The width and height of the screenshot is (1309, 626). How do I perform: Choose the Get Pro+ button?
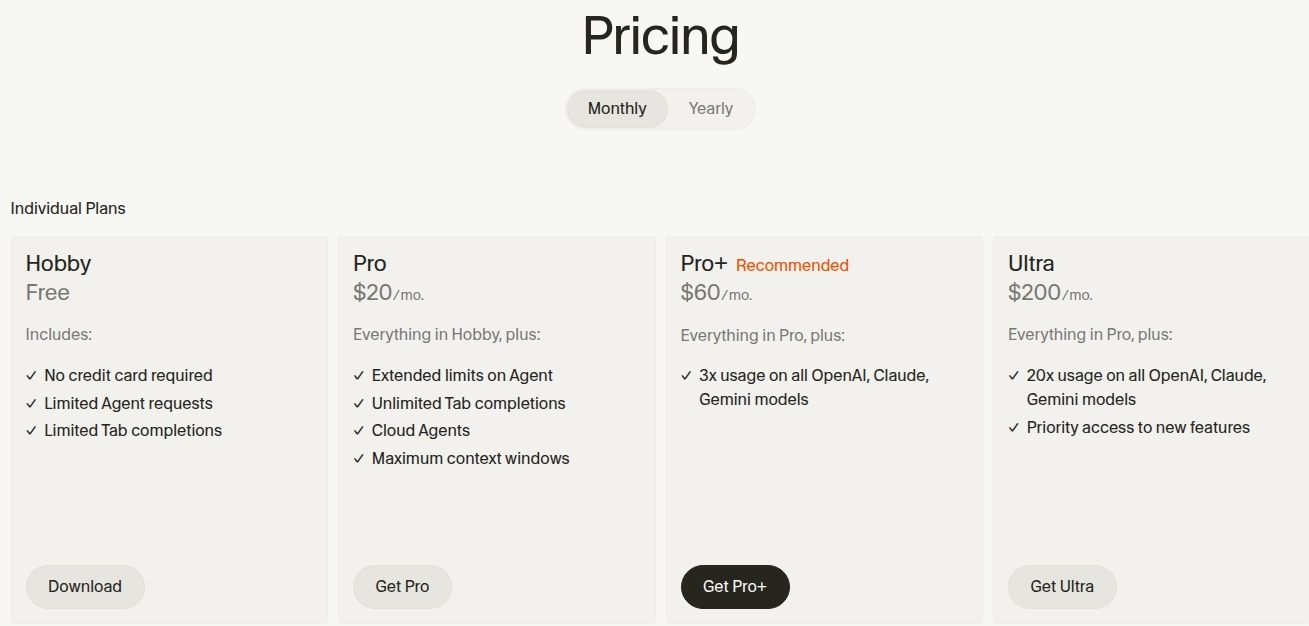(735, 587)
